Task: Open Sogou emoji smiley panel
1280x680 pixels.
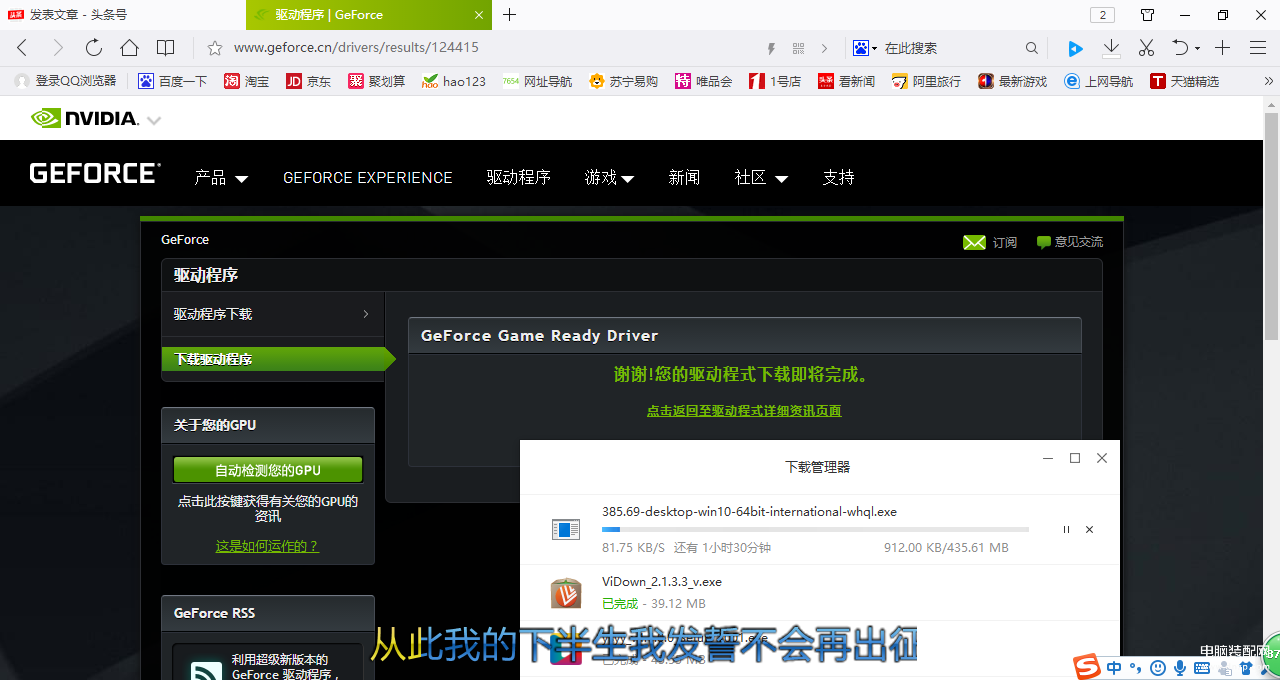Action: point(1158,667)
